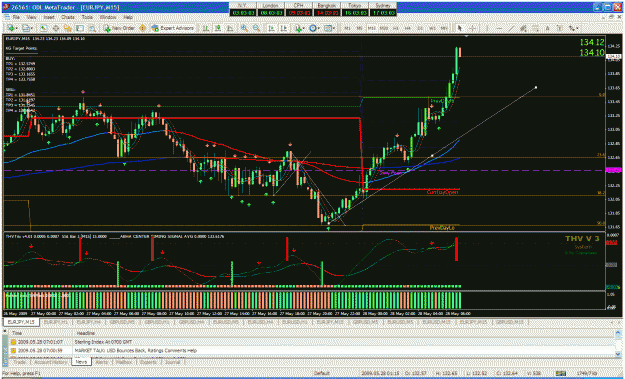Open the Help menu
The width and height of the screenshot is (625, 379).
coord(128,18)
